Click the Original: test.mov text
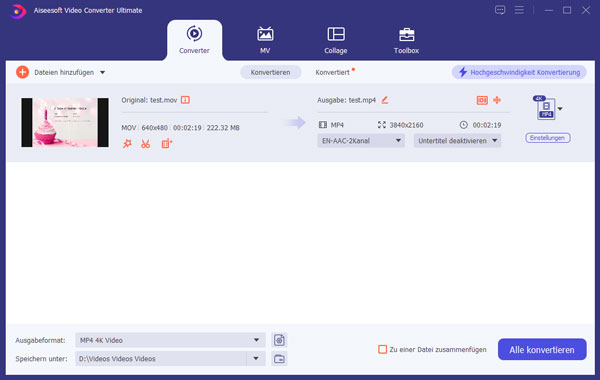The height and width of the screenshot is (380, 600). pos(149,100)
